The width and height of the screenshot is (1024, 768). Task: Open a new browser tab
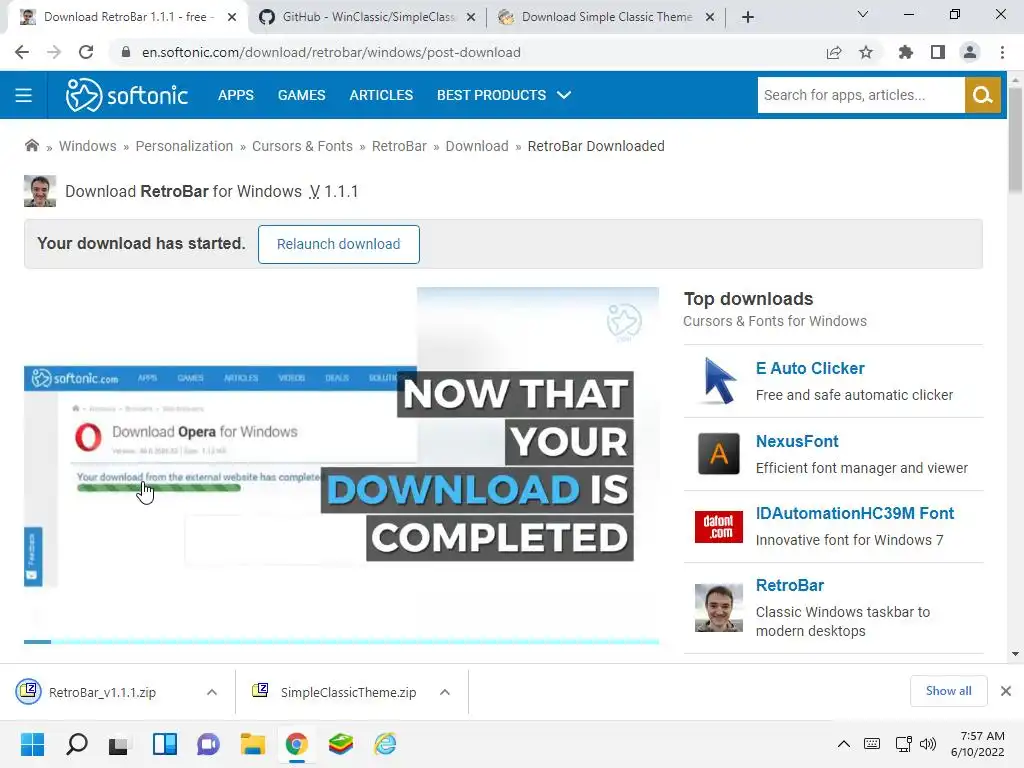coord(748,17)
